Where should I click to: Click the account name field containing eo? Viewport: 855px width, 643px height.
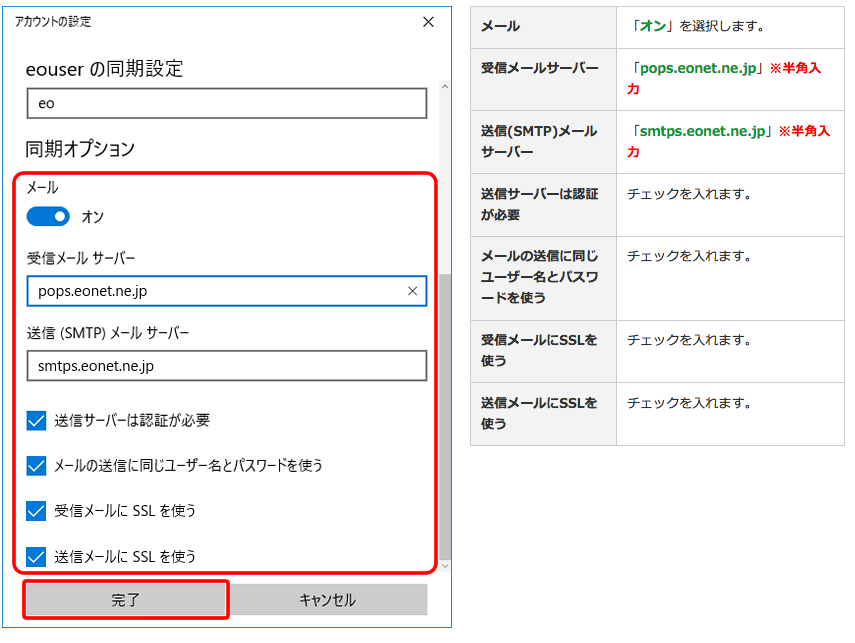[226, 103]
